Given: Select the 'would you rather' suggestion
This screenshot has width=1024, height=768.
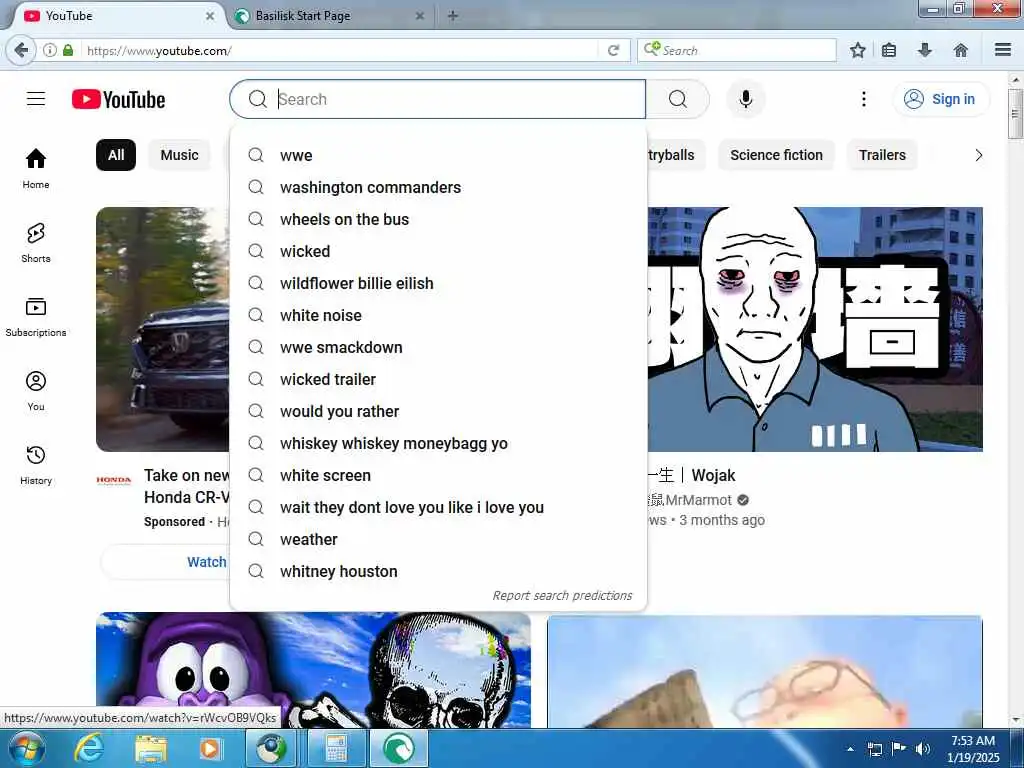Looking at the screenshot, I should (438, 411).
